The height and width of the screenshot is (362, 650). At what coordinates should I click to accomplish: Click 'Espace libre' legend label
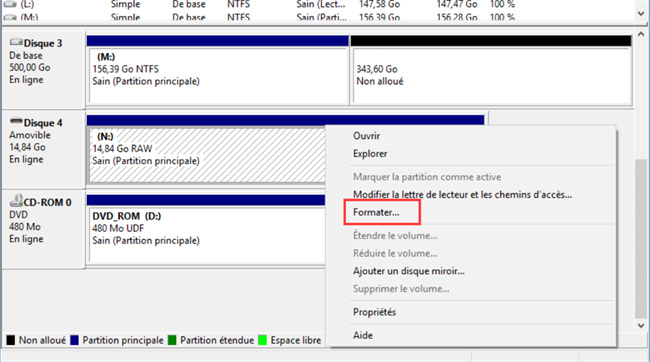[296, 340]
